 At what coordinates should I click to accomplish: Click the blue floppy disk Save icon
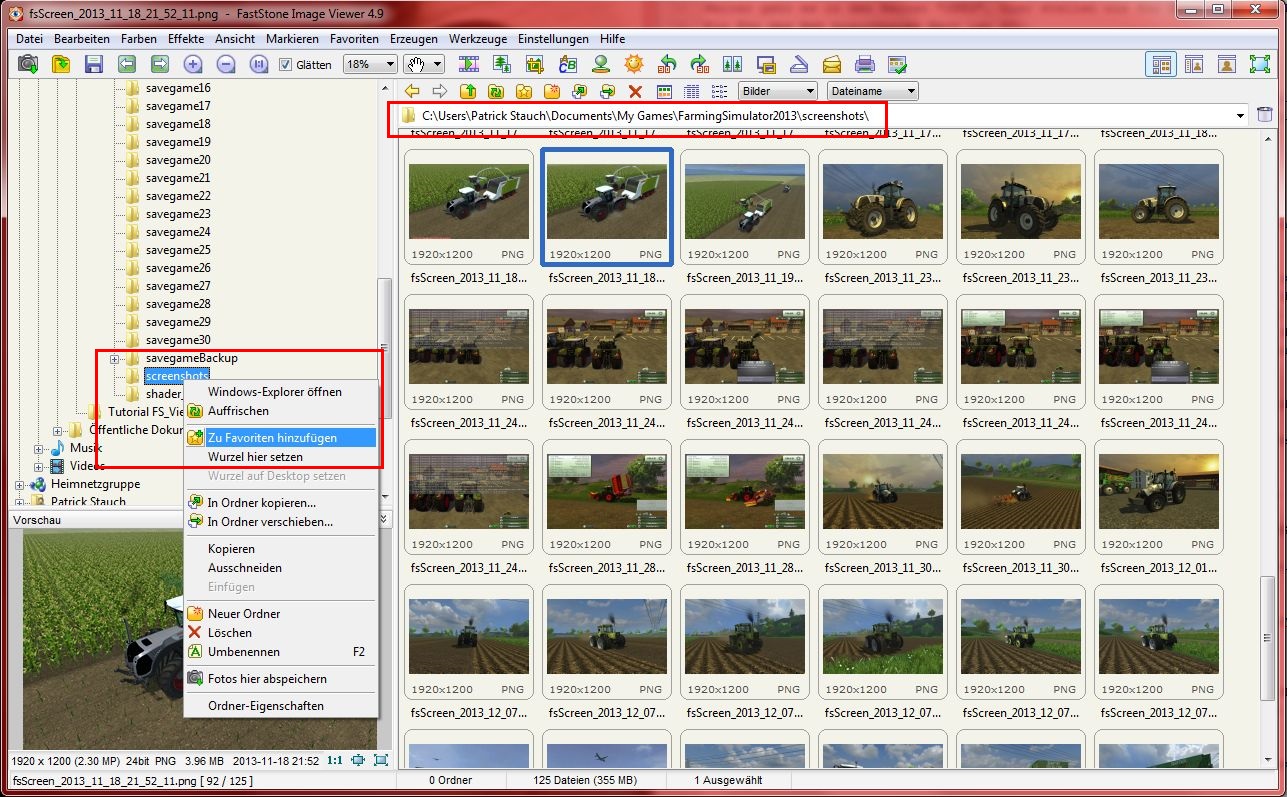click(x=93, y=64)
